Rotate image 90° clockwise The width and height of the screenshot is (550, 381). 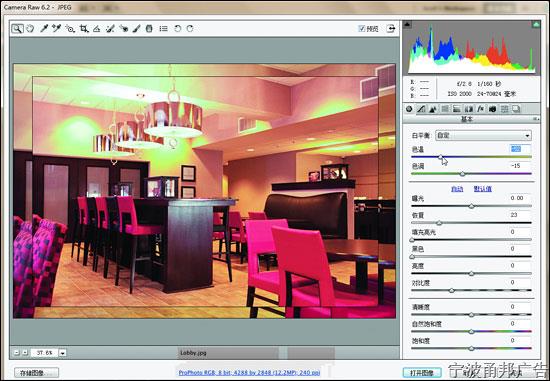190,28
